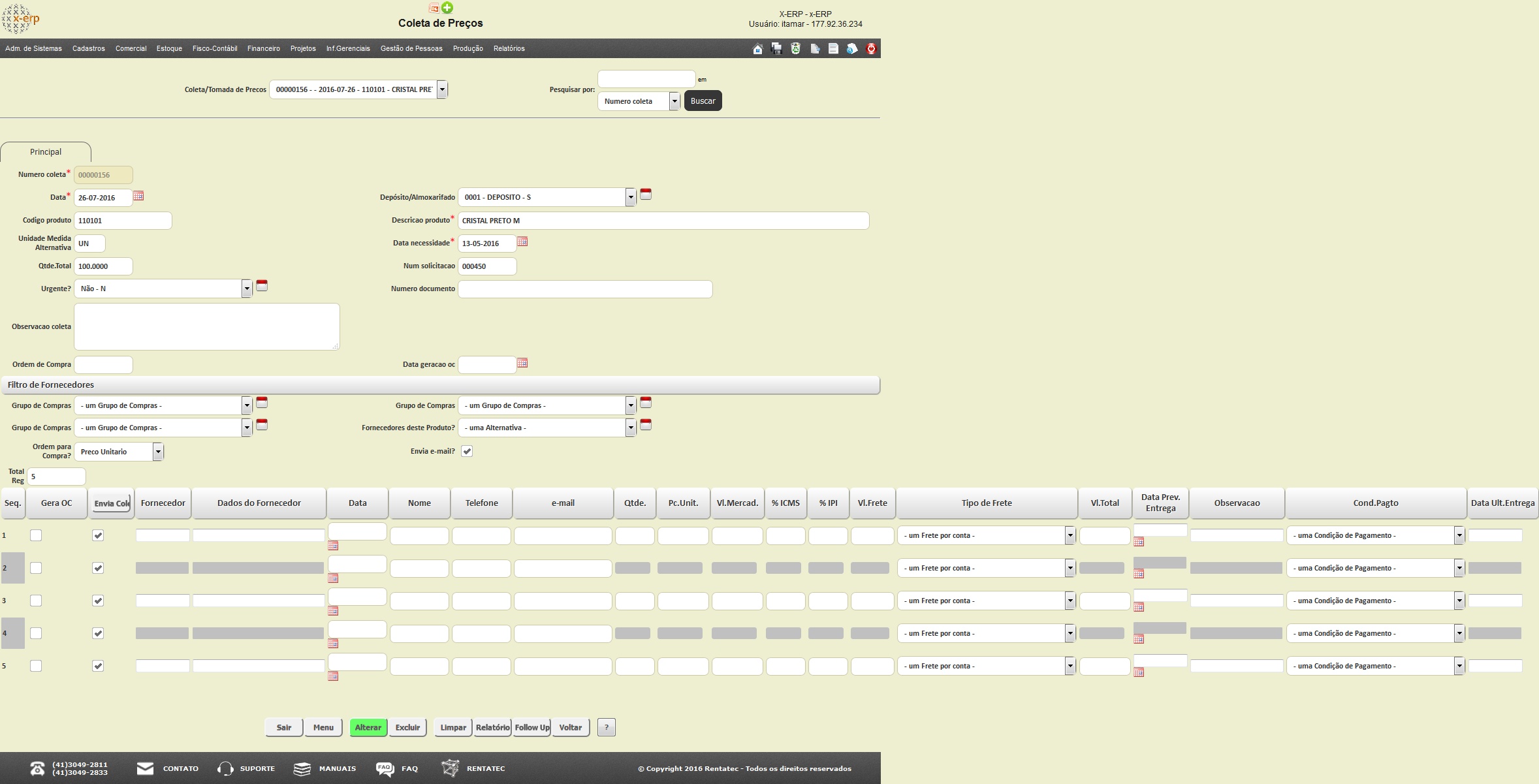Open the Adm. de Sistemas menu
1539x784 pixels.
pos(33,49)
